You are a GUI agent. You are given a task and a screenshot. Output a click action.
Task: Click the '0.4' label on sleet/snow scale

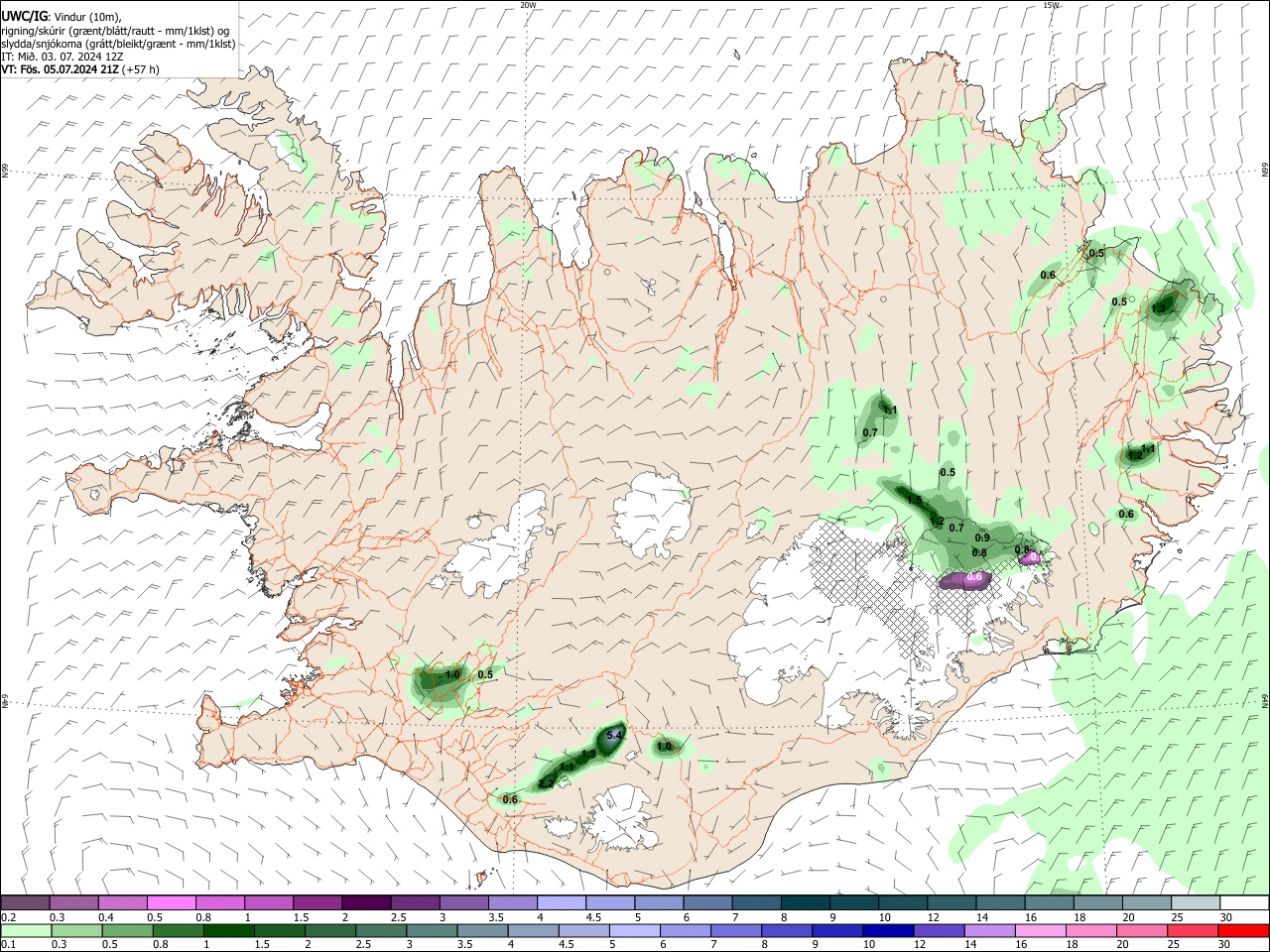click(x=106, y=917)
